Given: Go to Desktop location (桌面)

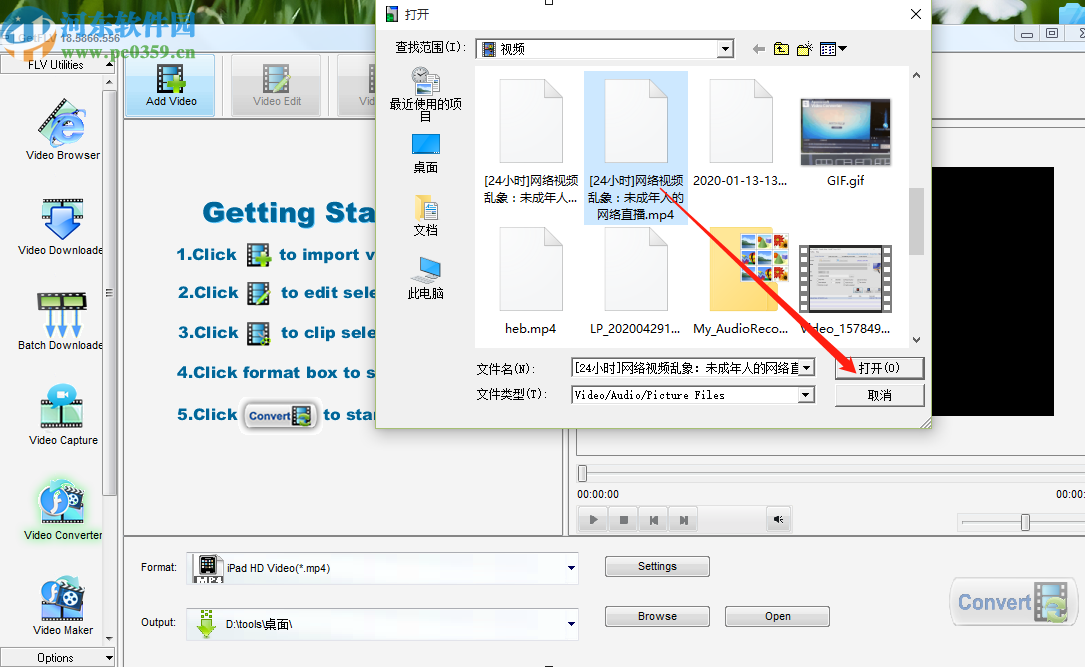Looking at the screenshot, I should point(426,154).
